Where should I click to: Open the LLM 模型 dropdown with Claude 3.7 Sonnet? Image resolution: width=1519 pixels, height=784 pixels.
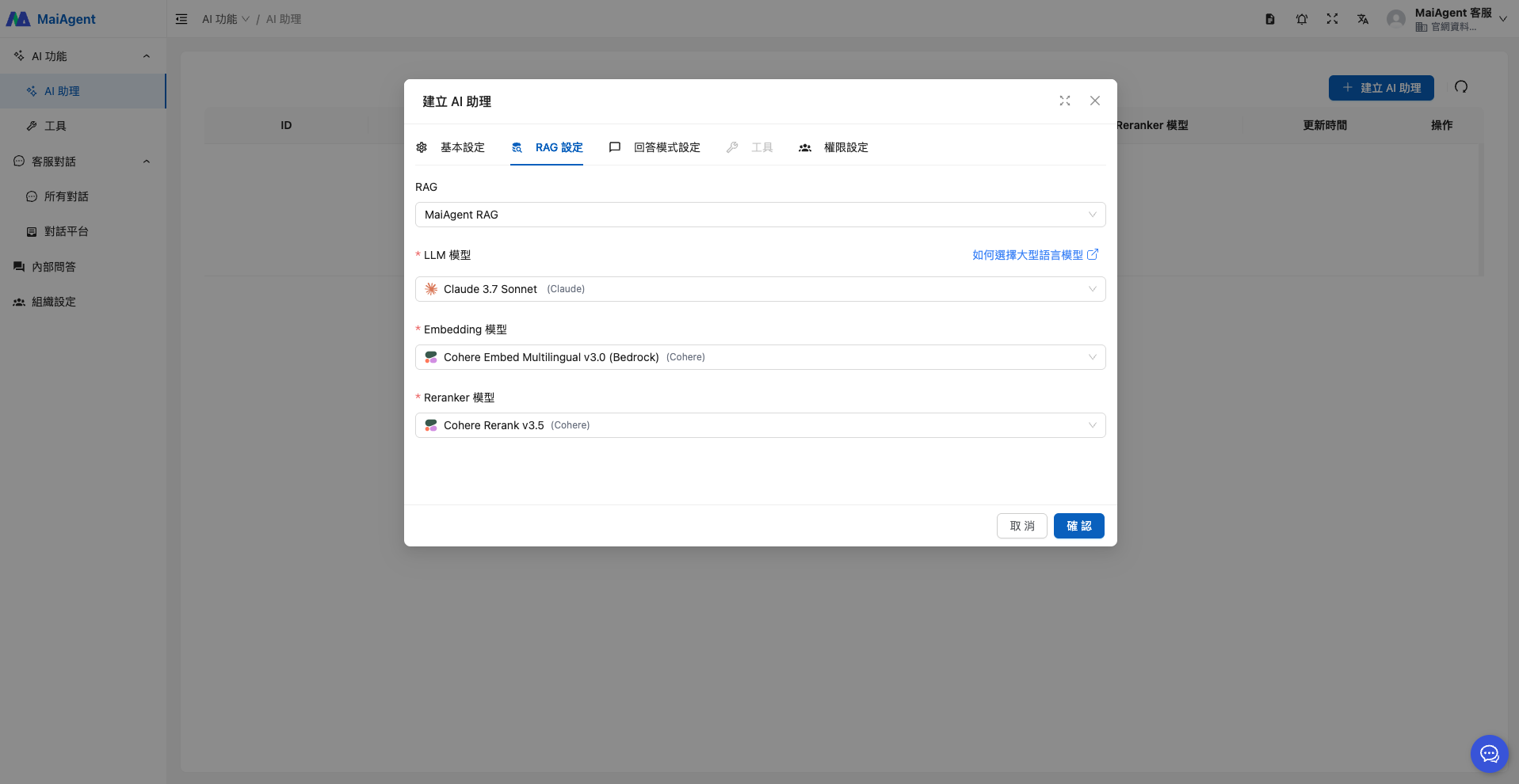click(x=760, y=289)
